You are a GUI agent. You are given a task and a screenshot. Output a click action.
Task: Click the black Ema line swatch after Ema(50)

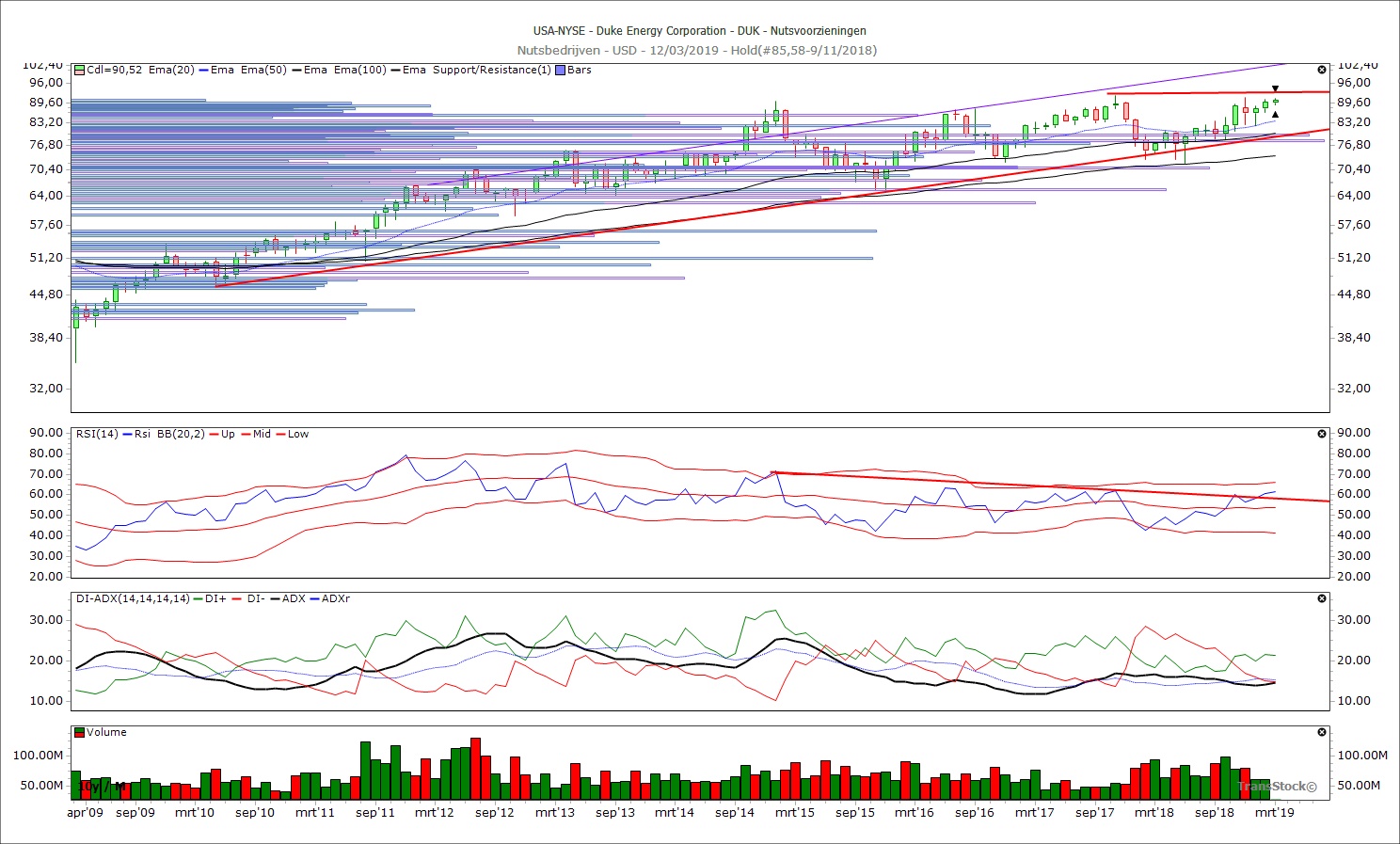click(296, 70)
